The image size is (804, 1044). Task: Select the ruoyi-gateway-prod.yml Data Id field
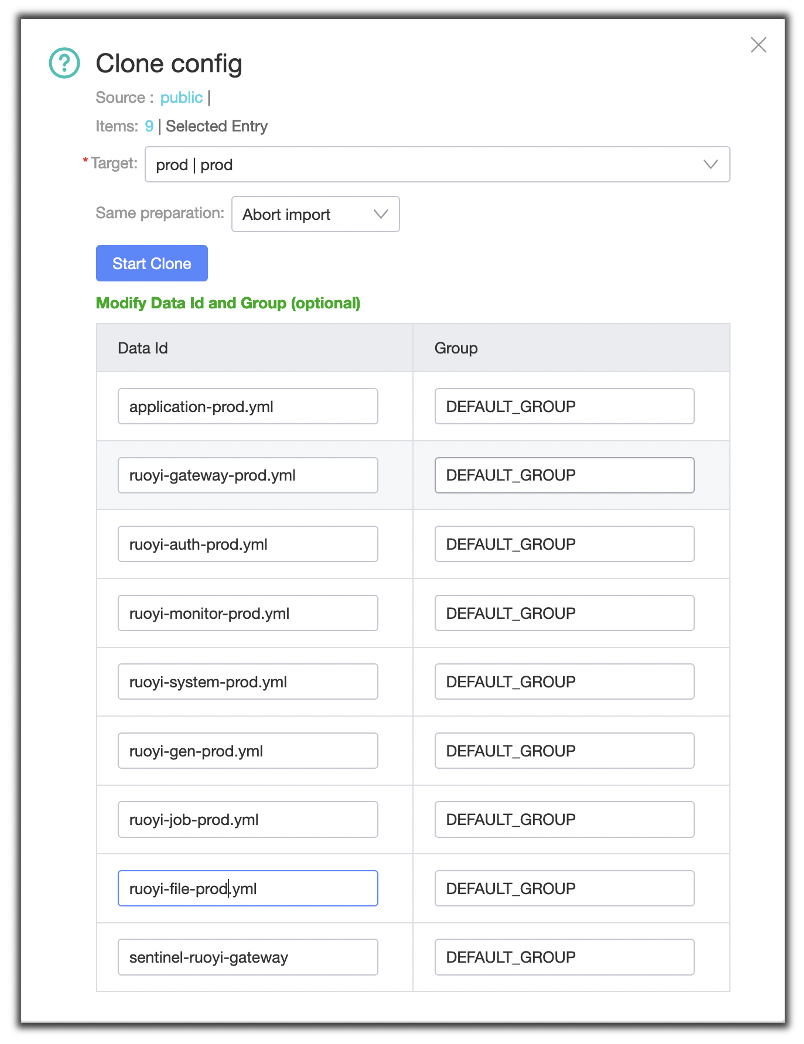click(248, 475)
